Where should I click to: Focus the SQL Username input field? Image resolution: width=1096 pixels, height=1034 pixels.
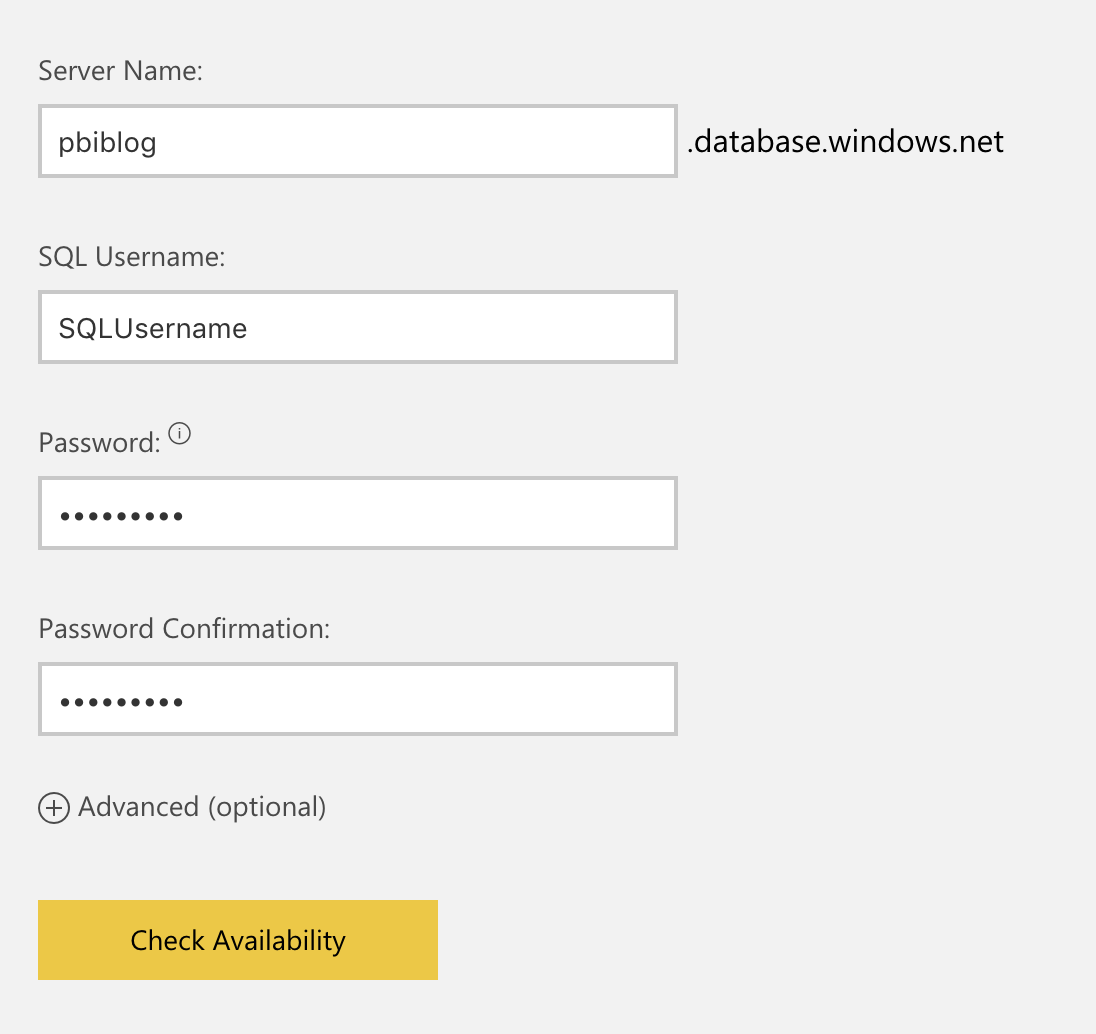pyautogui.click(x=357, y=328)
